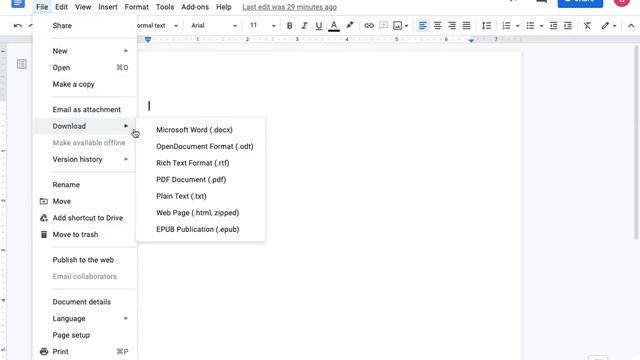The width and height of the screenshot is (640, 360).
Task: Open the Edit menu
Action: click(x=61, y=7)
